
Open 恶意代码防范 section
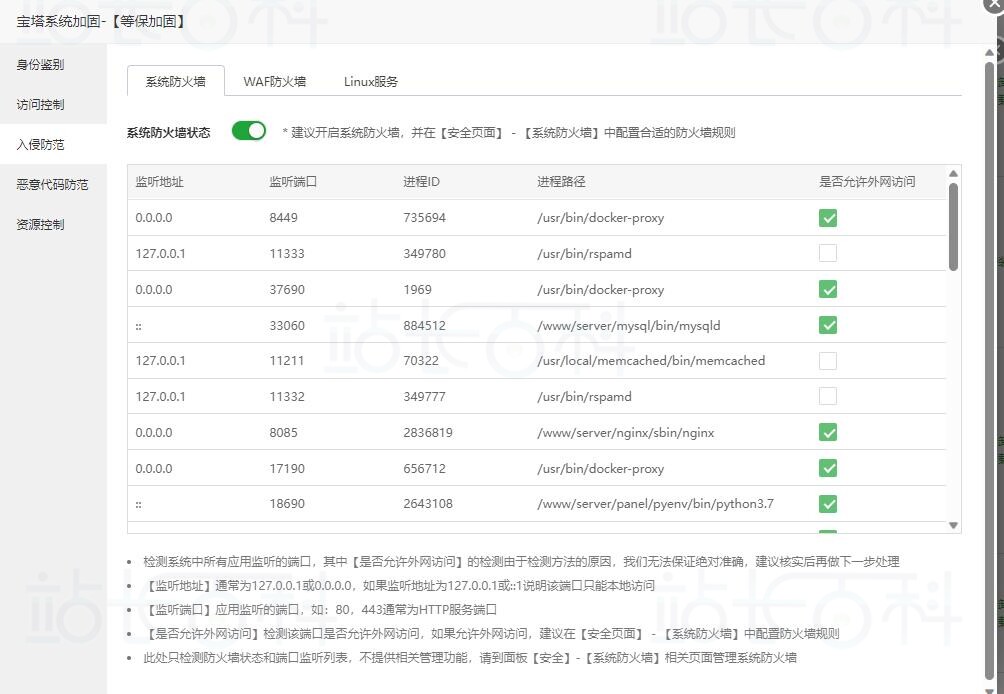click(52, 185)
